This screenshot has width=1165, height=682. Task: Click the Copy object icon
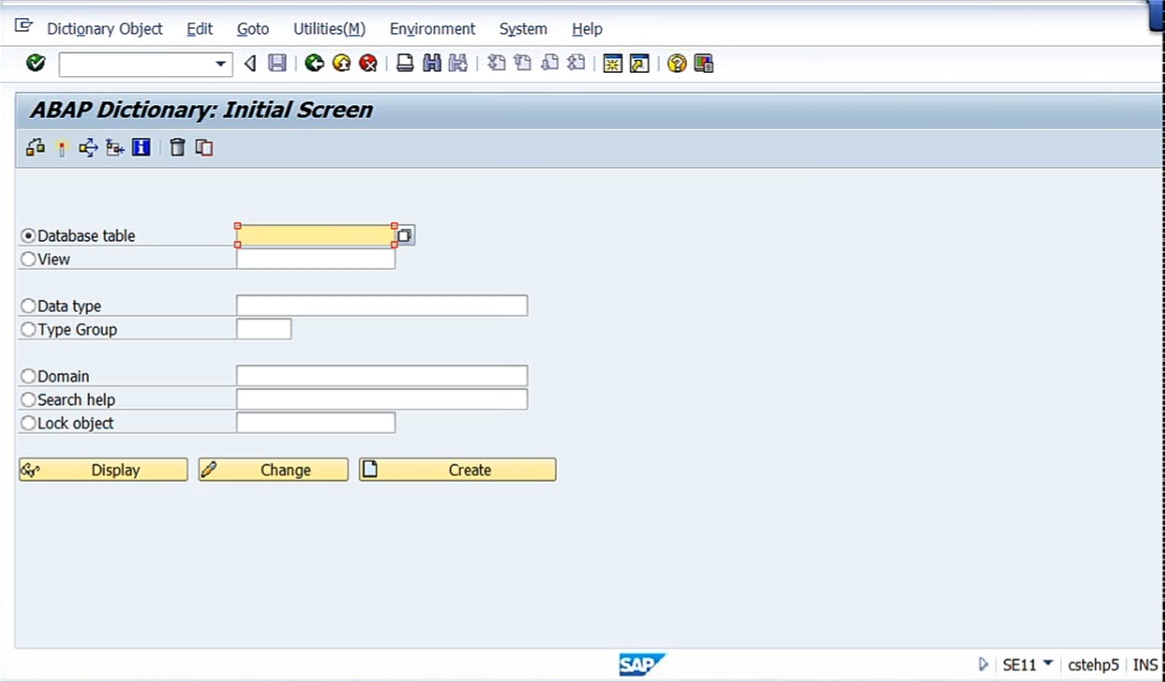[x=204, y=147]
